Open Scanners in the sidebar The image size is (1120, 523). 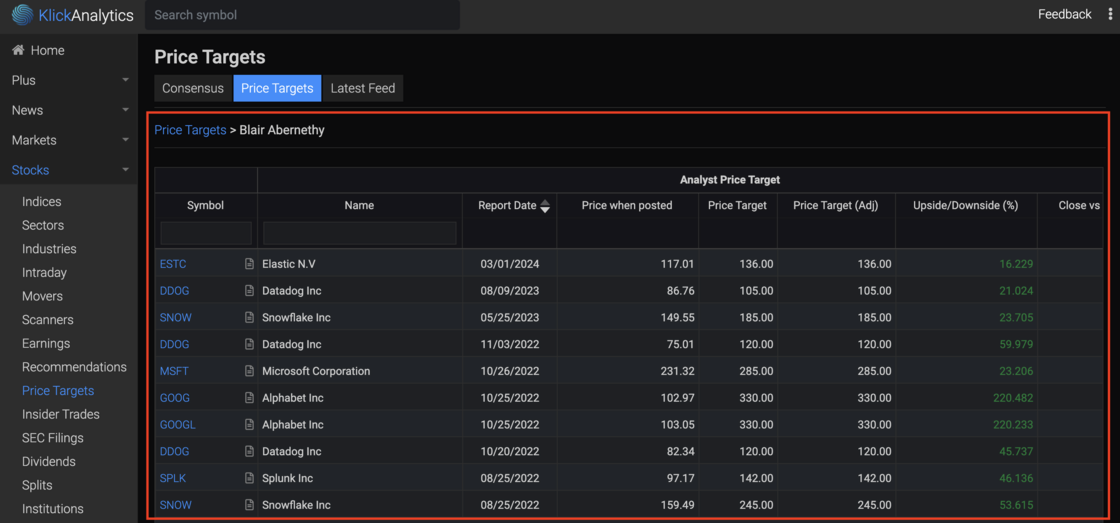(x=48, y=319)
